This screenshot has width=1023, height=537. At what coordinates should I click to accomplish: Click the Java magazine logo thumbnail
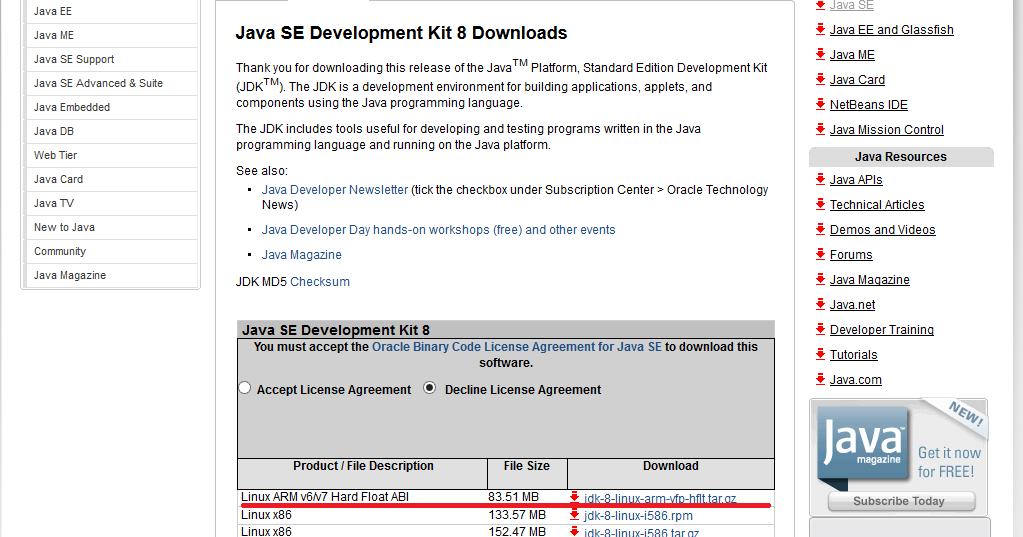864,445
